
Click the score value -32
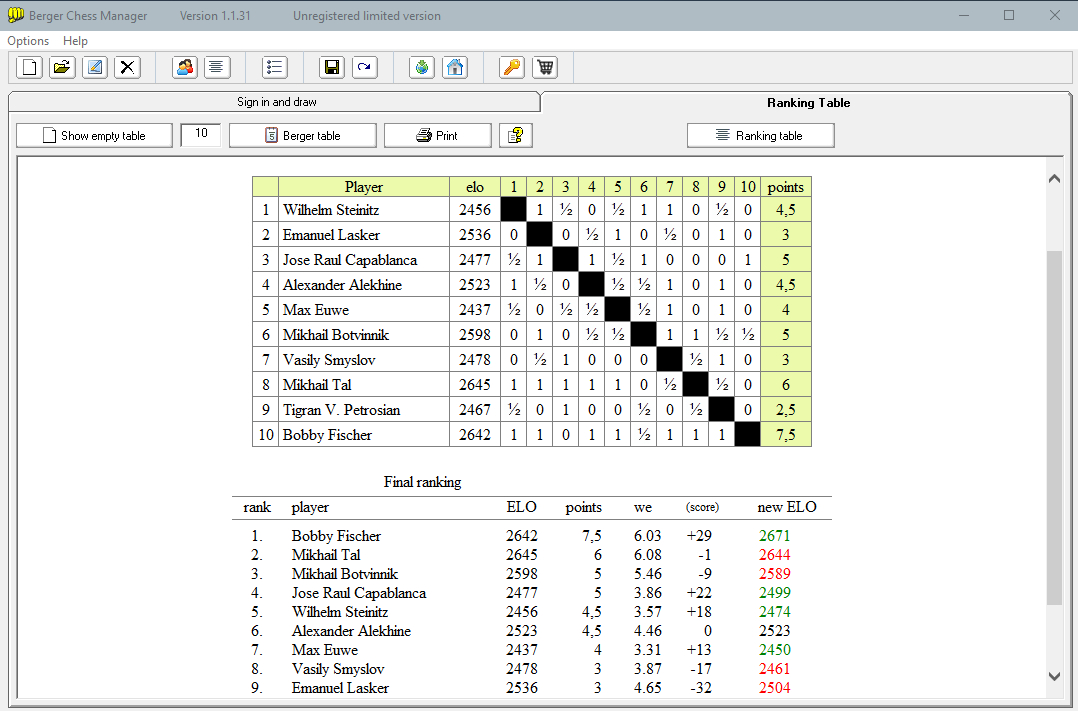(701, 688)
